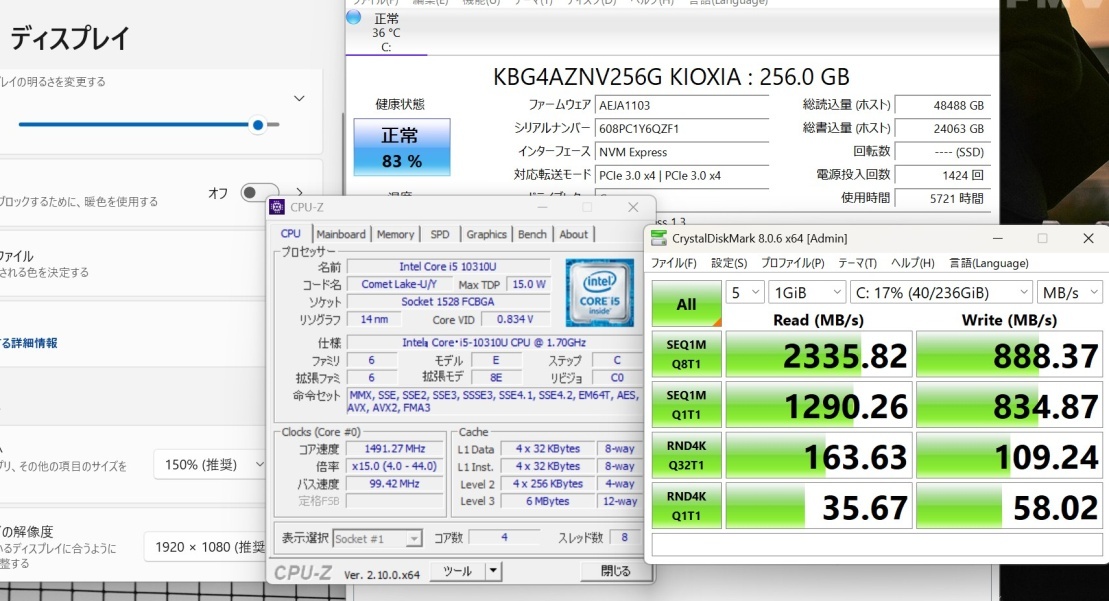Click the 使用時間 value 5721 時間
The width and height of the screenshot is (1109, 601).
[943, 199]
